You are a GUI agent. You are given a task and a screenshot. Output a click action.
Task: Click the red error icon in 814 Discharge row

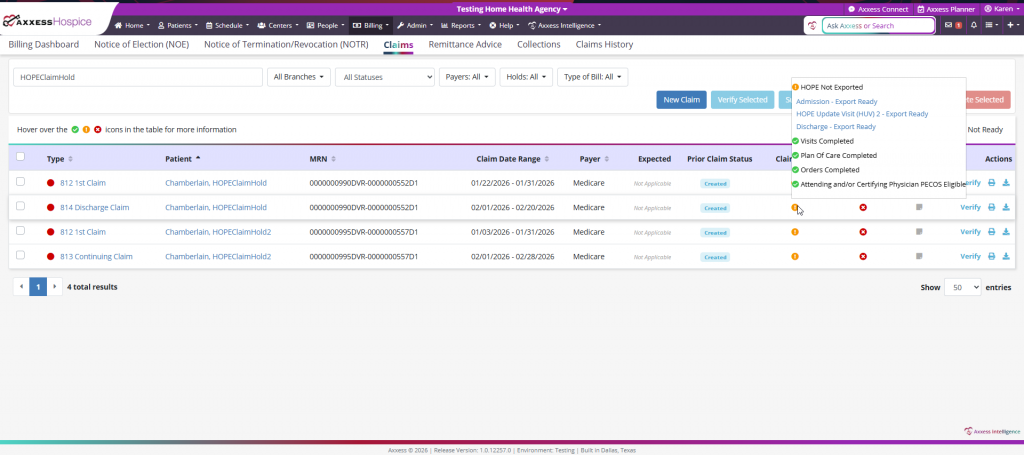(862, 208)
